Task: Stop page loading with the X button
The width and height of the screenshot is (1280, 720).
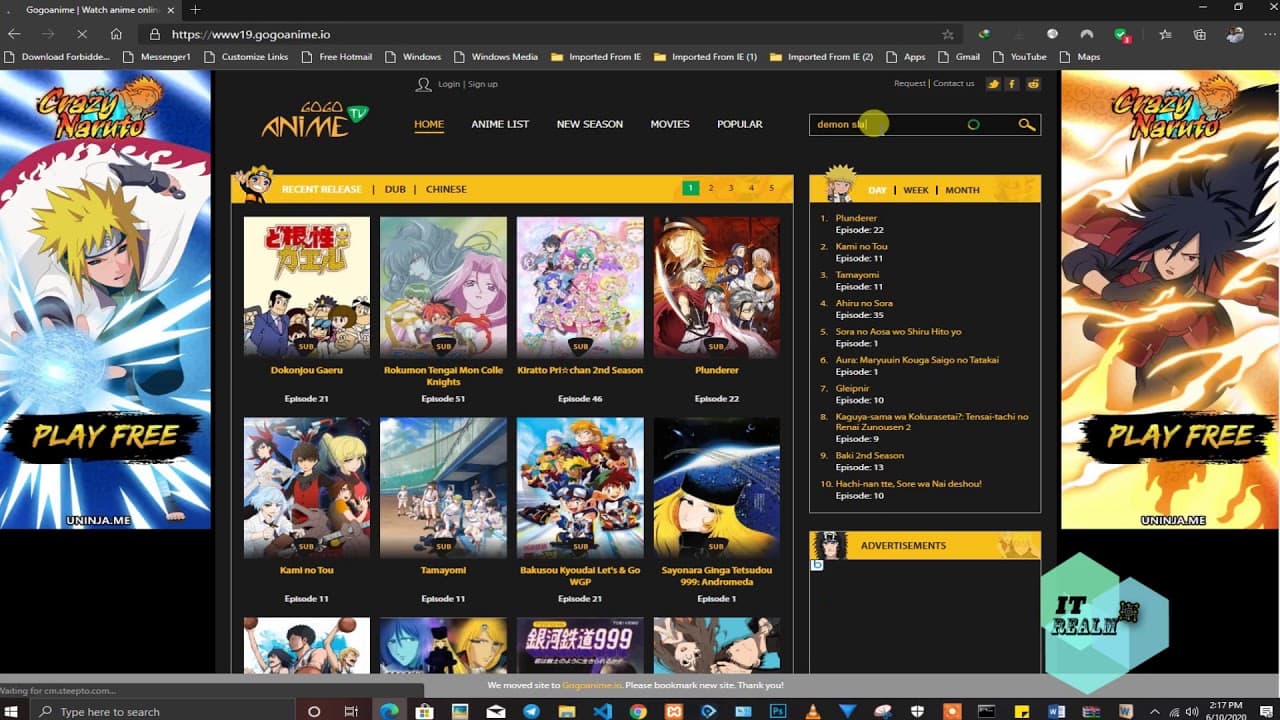Action: [81, 34]
